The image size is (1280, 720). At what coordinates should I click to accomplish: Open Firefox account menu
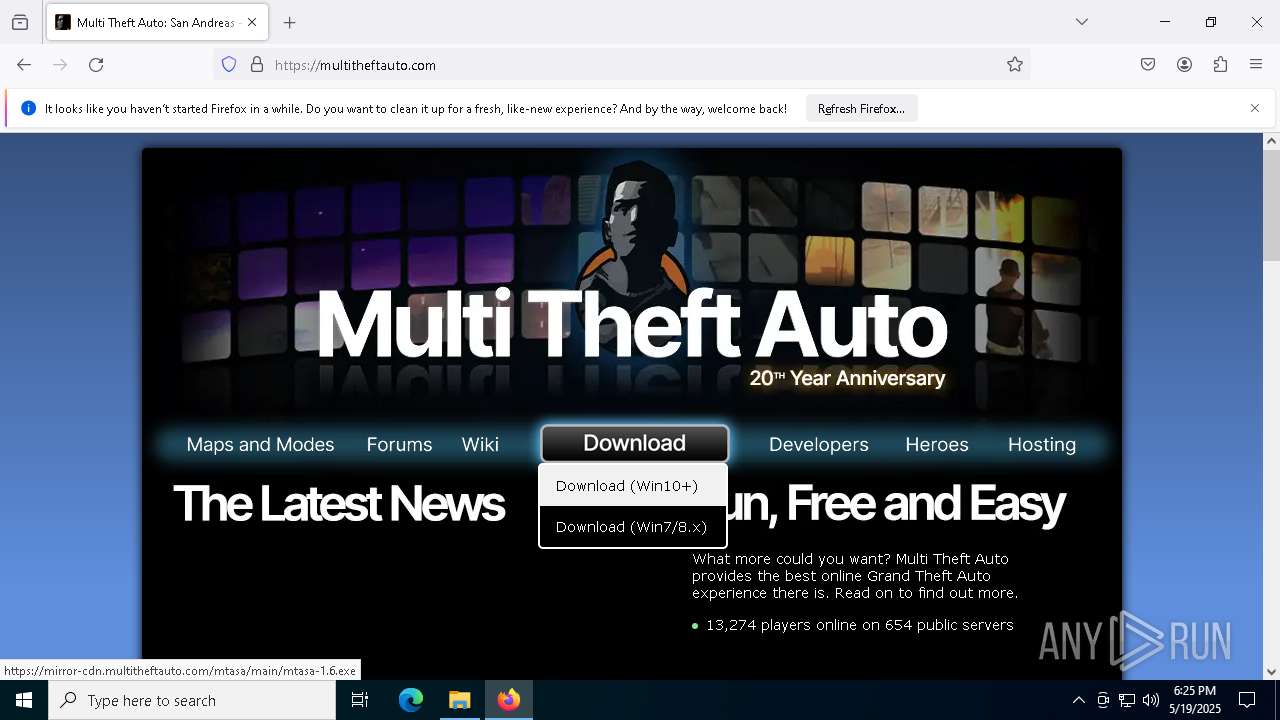click(1184, 65)
